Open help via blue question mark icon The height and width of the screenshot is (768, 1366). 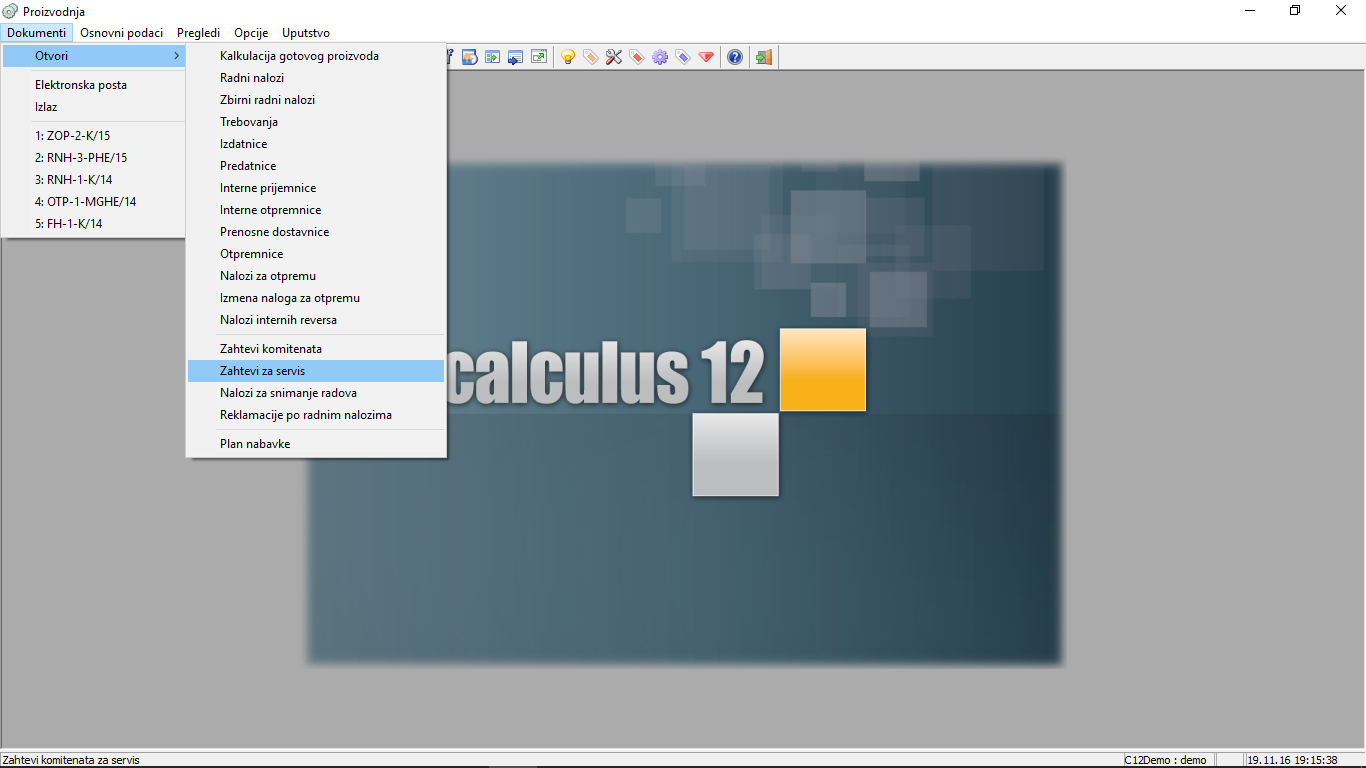pyautogui.click(x=735, y=57)
